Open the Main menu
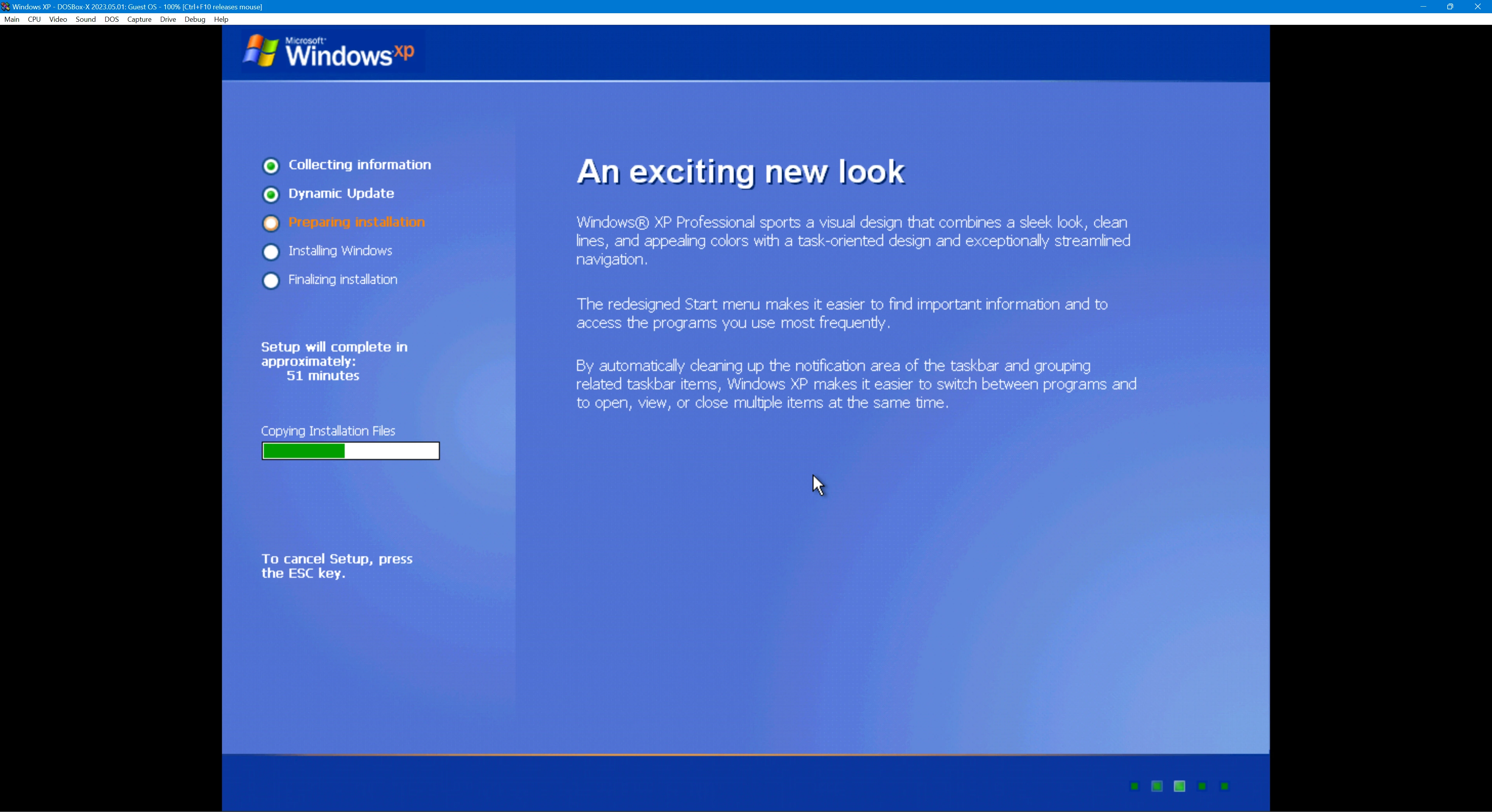 coord(12,19)
